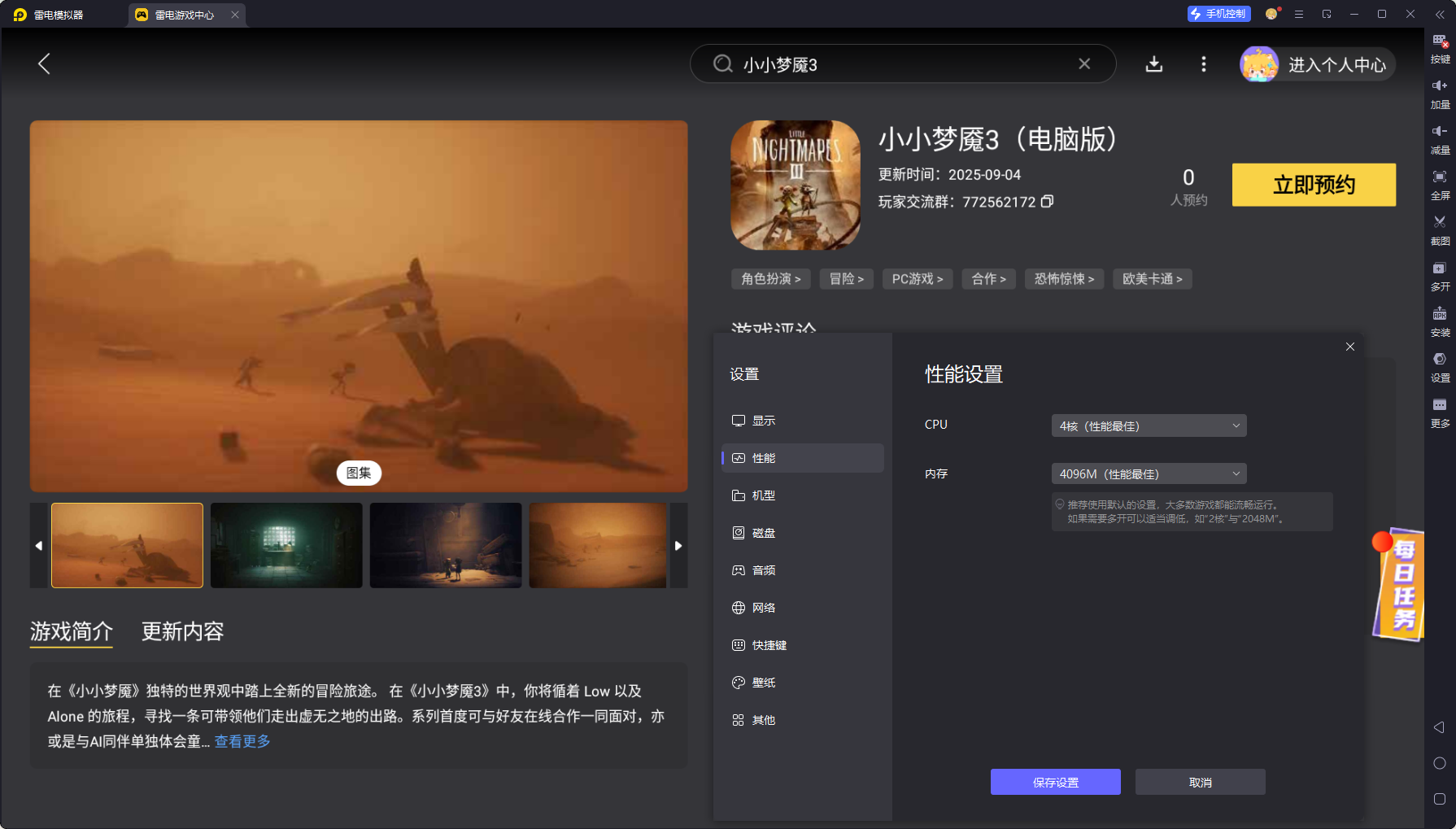1456x829 pixels.
Task: Select 快捷键 in the settings list
Action: tap(802, 645)
